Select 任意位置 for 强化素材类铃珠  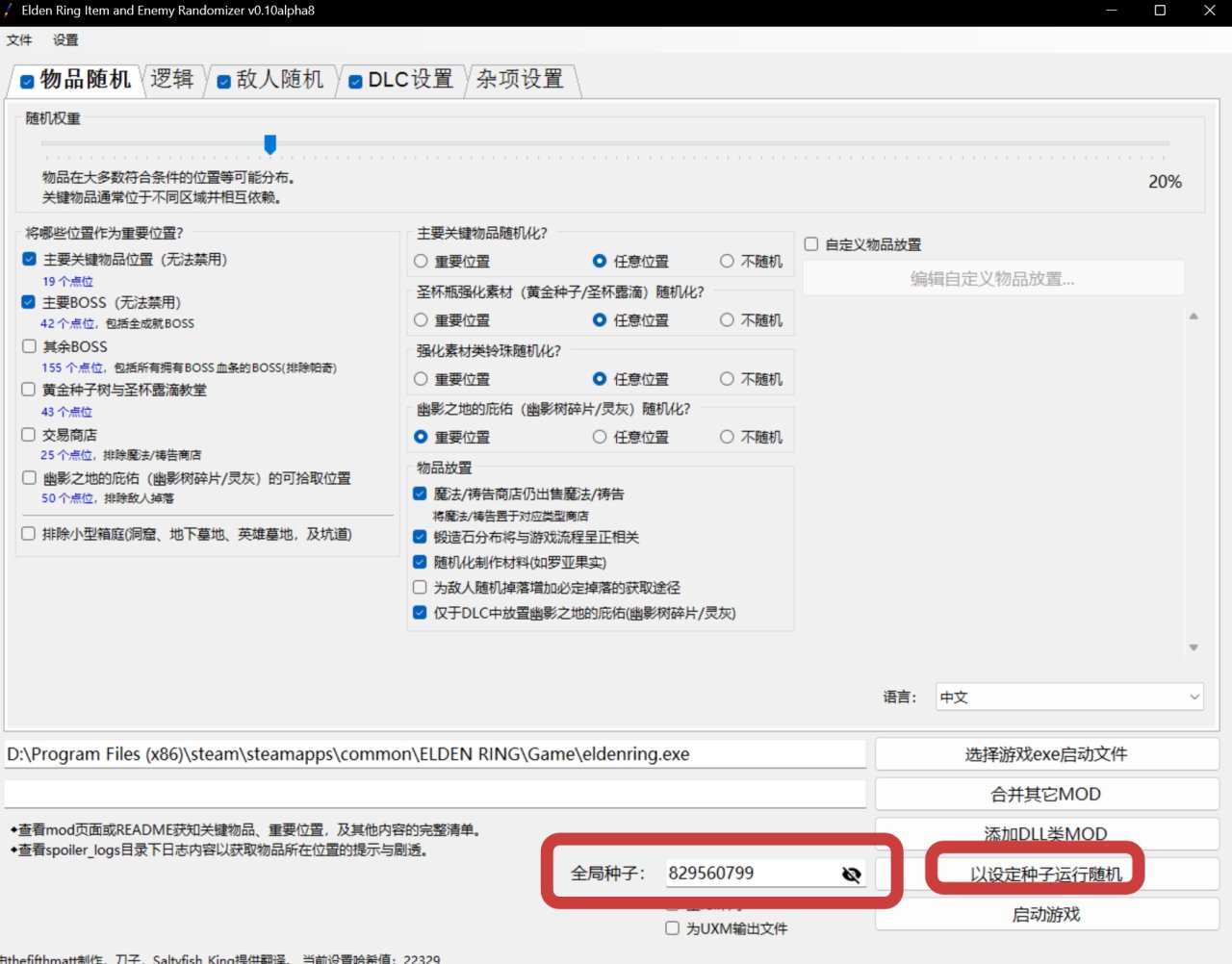point(600,379)
